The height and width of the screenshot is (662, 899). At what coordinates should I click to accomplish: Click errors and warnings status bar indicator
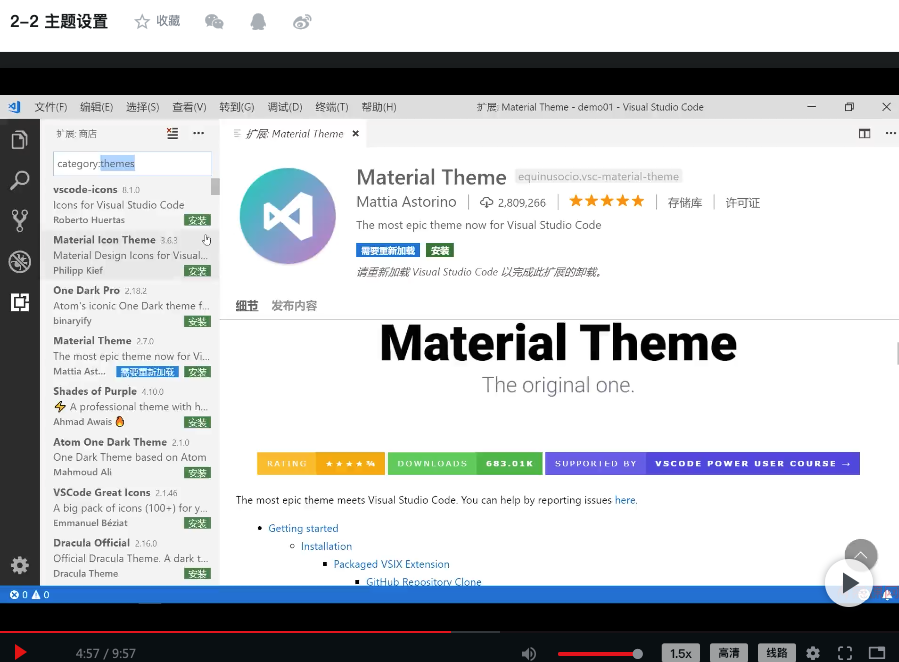[x=29, y=595]
